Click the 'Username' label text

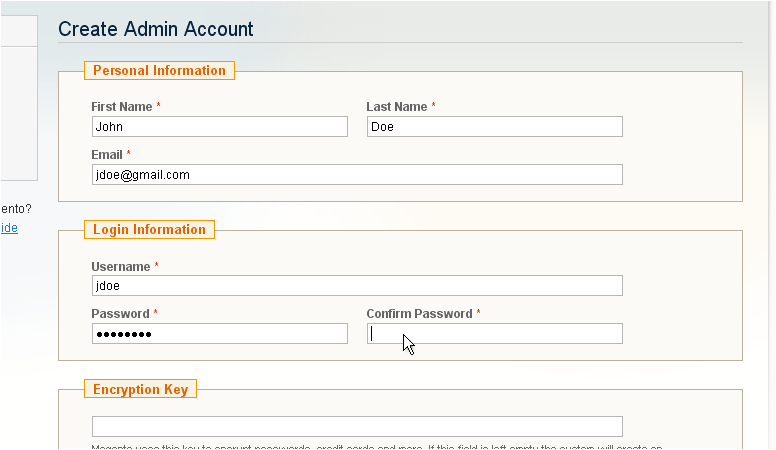120,267
